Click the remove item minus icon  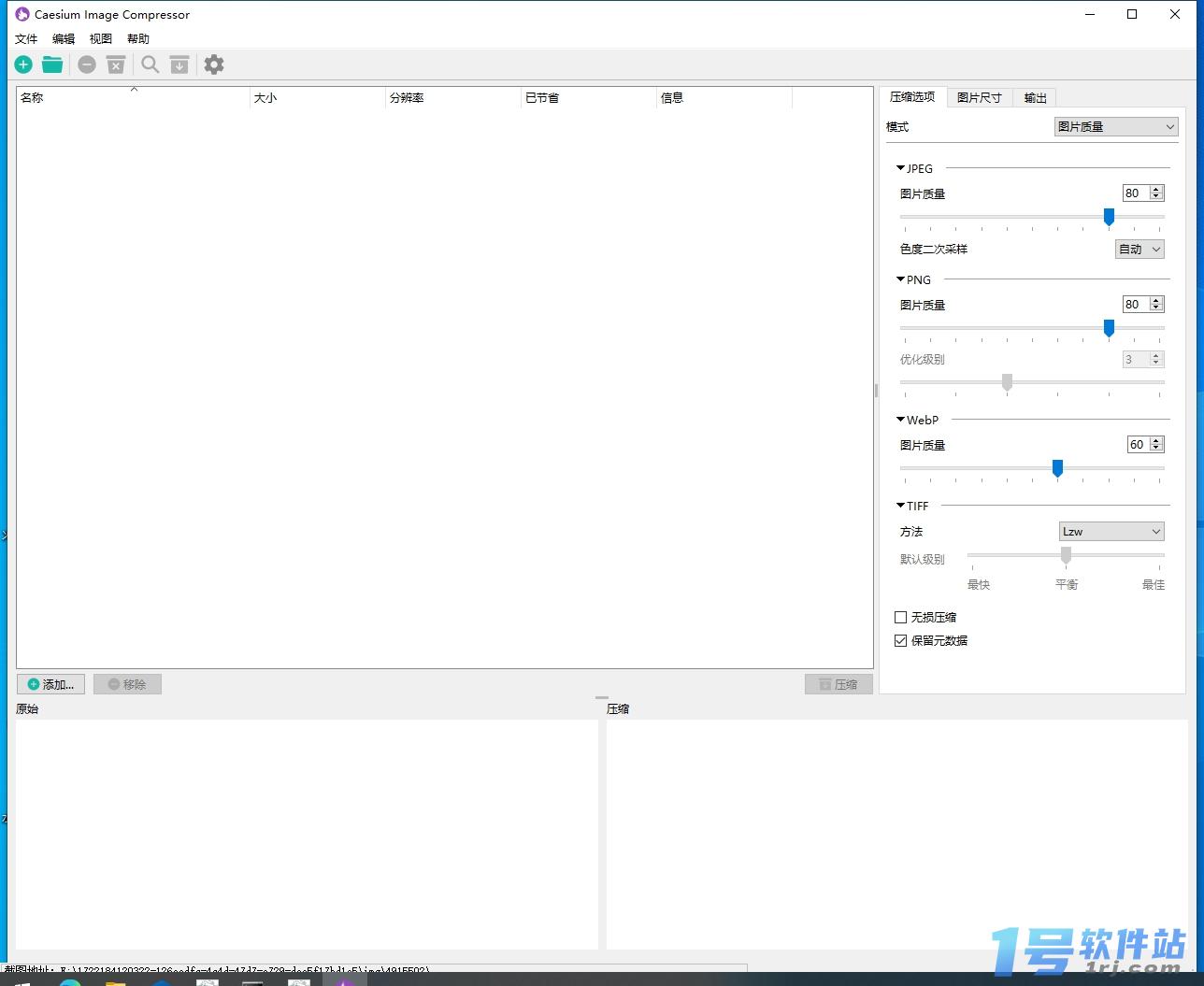[87, 64]
